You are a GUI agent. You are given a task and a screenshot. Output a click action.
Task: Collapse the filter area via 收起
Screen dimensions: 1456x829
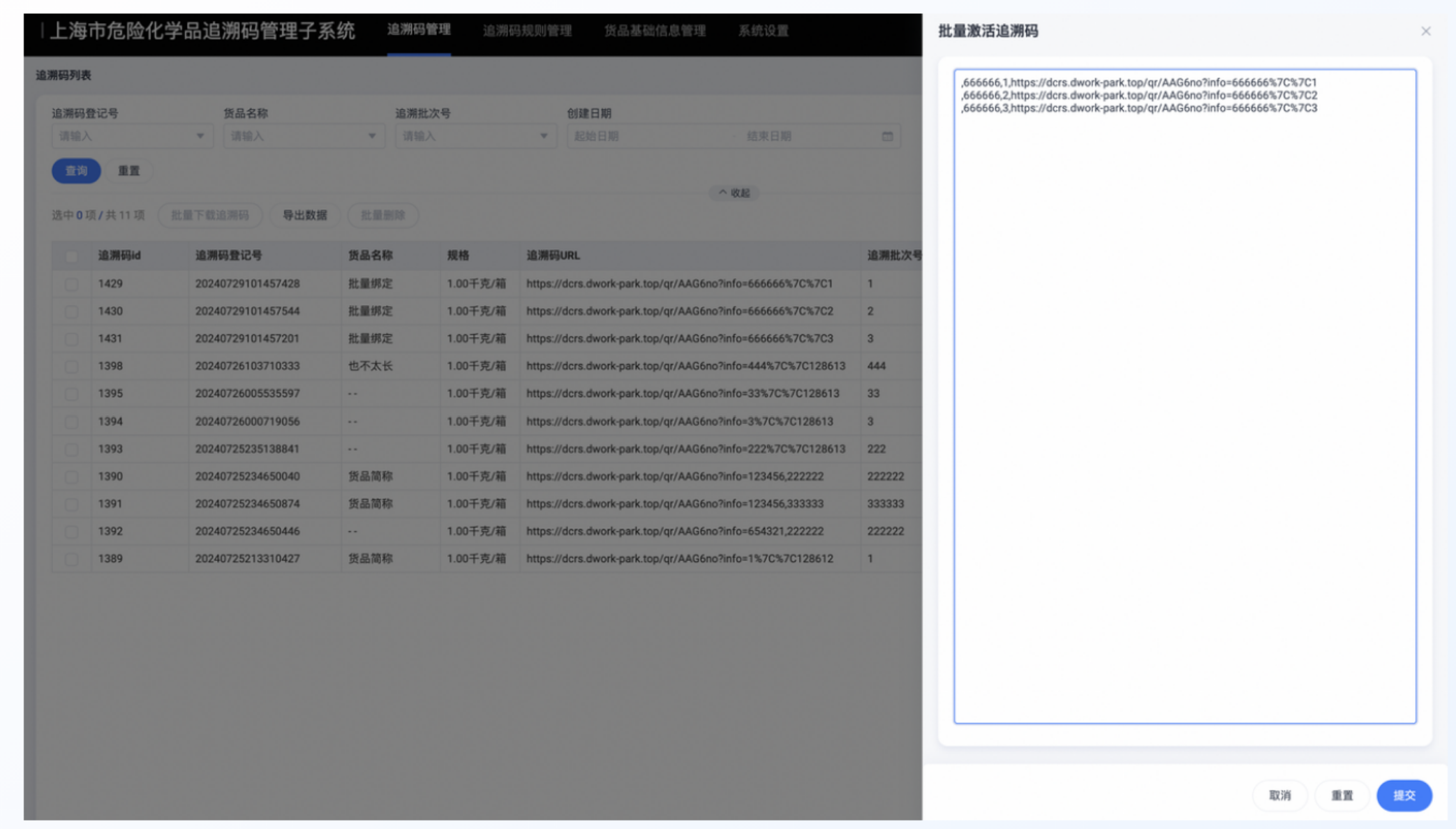pyautogui.click(x=734, y=193)
